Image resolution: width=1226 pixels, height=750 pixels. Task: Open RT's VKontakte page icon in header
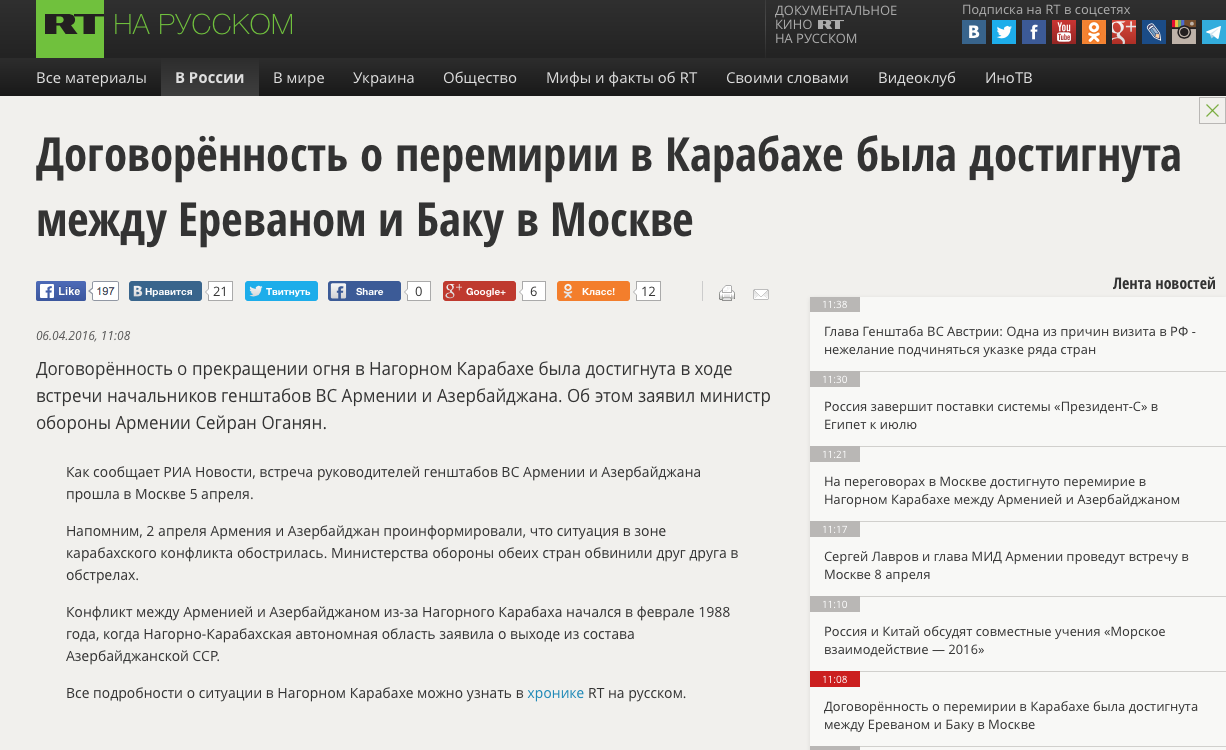click(x=973, y=32)
